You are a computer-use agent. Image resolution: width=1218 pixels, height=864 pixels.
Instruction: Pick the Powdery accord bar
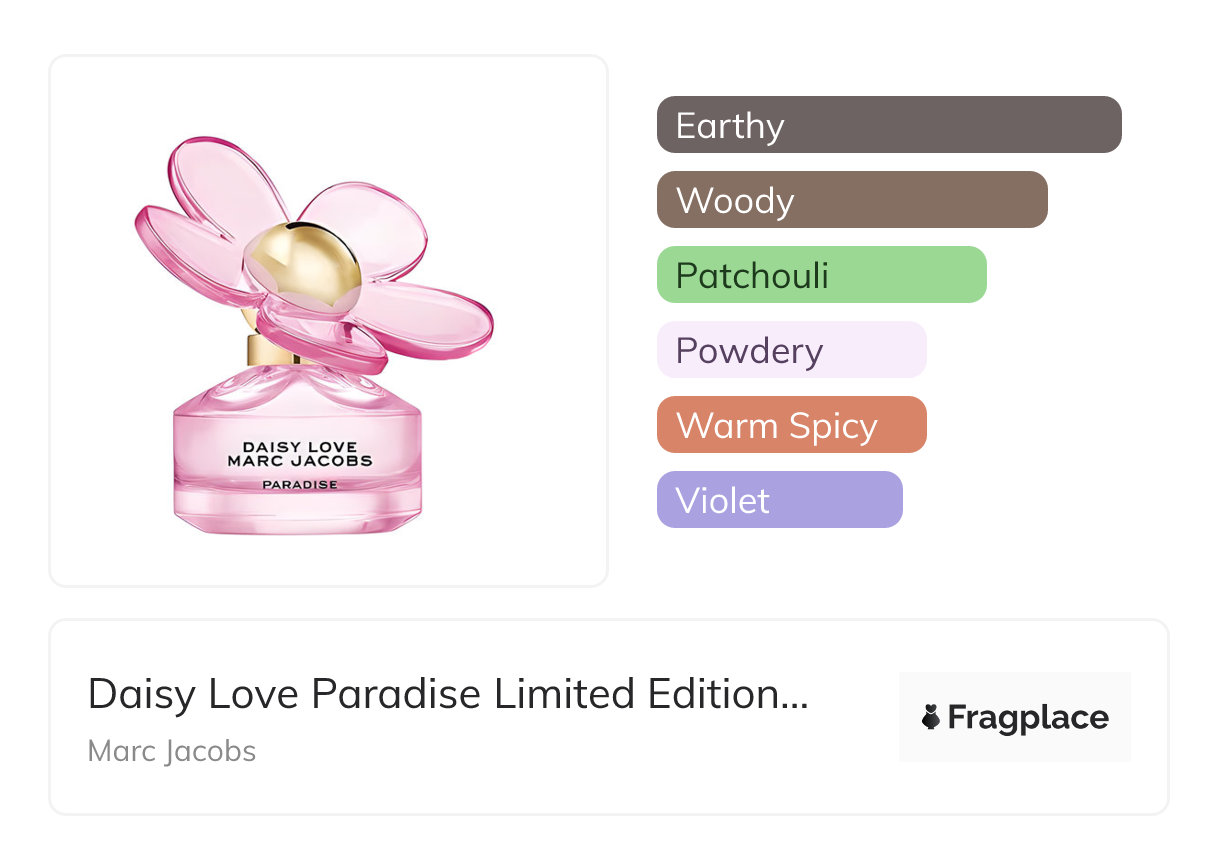(791, 350)
